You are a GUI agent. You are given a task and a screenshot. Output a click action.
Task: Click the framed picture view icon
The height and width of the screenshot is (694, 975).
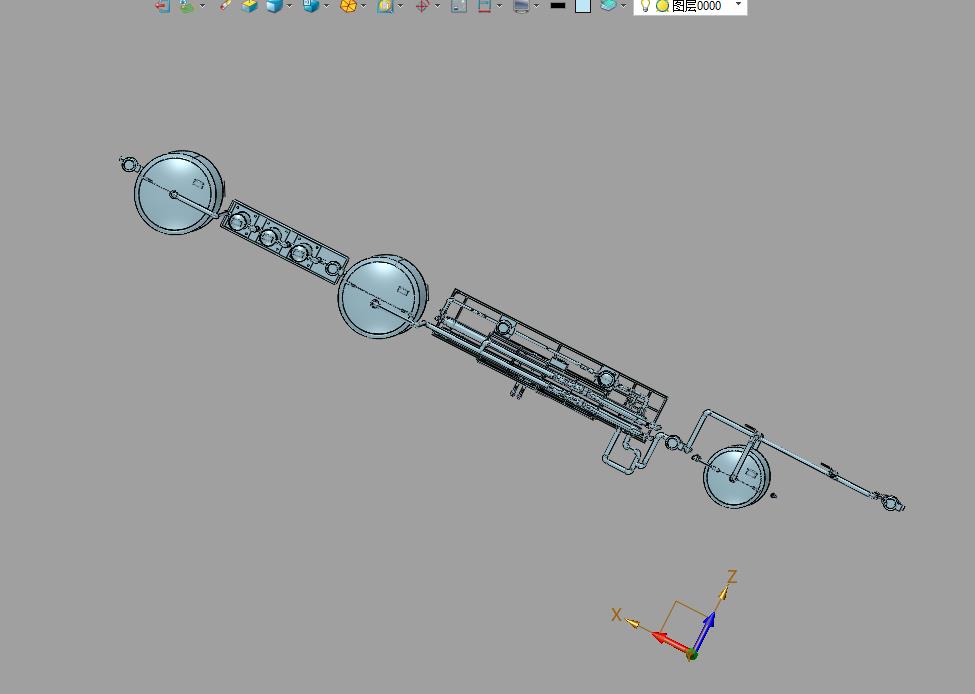click(385, 6)
